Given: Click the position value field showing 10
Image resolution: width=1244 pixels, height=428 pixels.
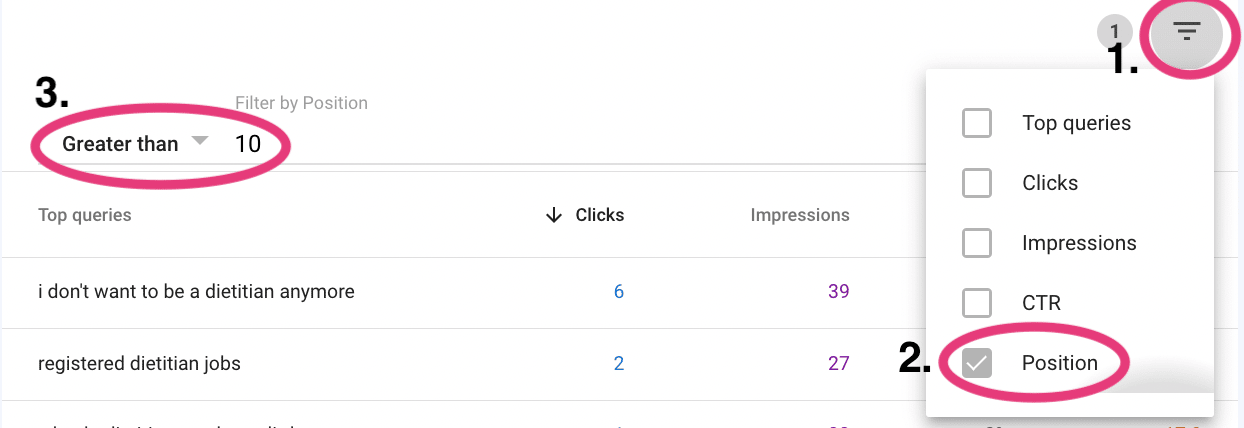Looking at the screenshot, I should [x=248, y=144].
